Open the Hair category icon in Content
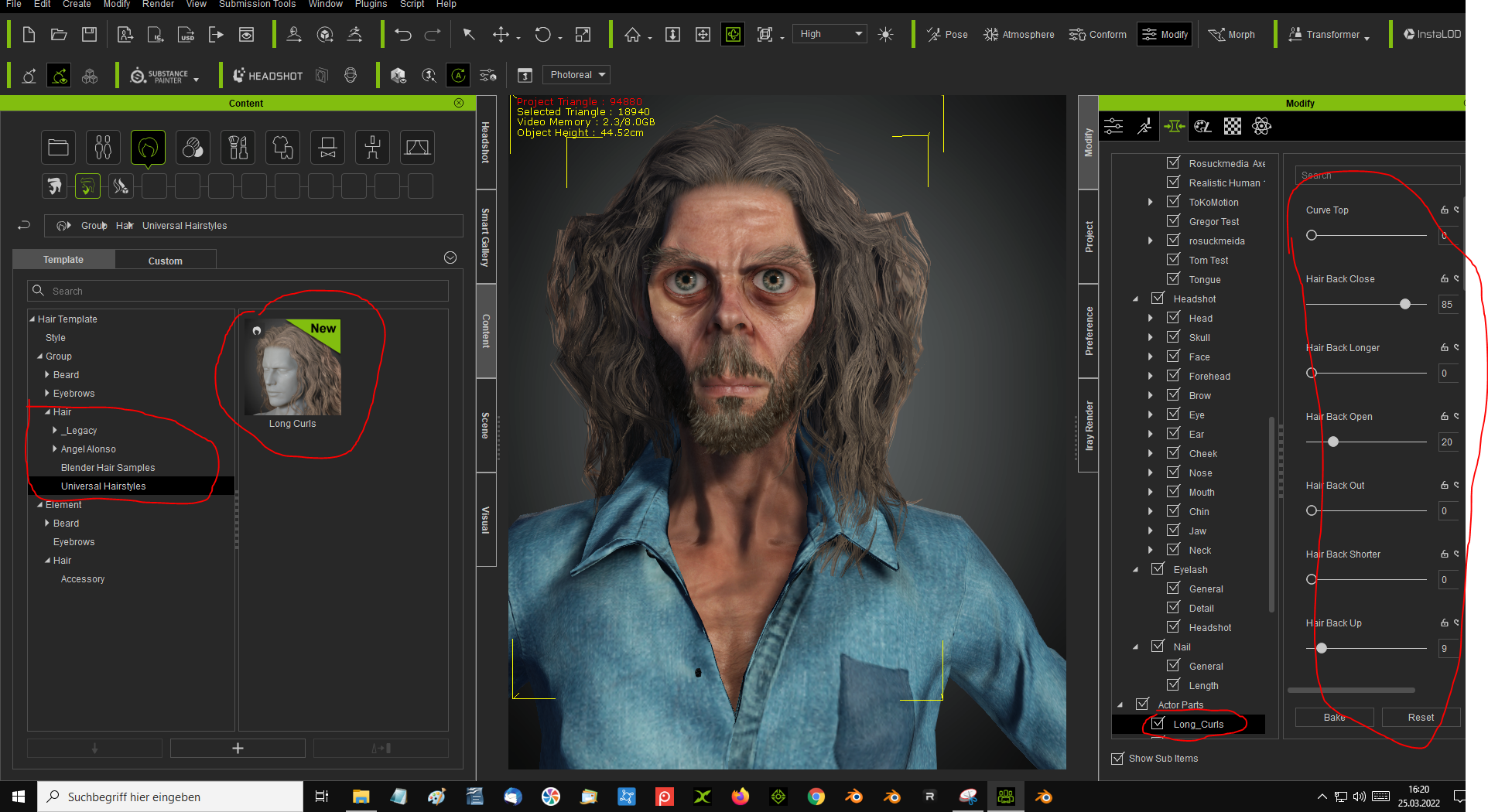This screenshot has height=812, width=1488. point(148,147)
